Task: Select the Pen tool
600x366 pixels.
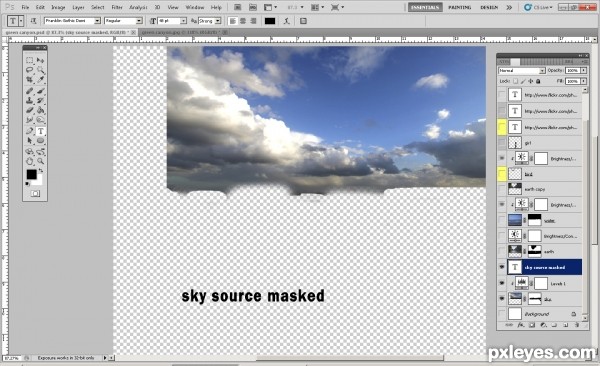Action: (30, 131)
